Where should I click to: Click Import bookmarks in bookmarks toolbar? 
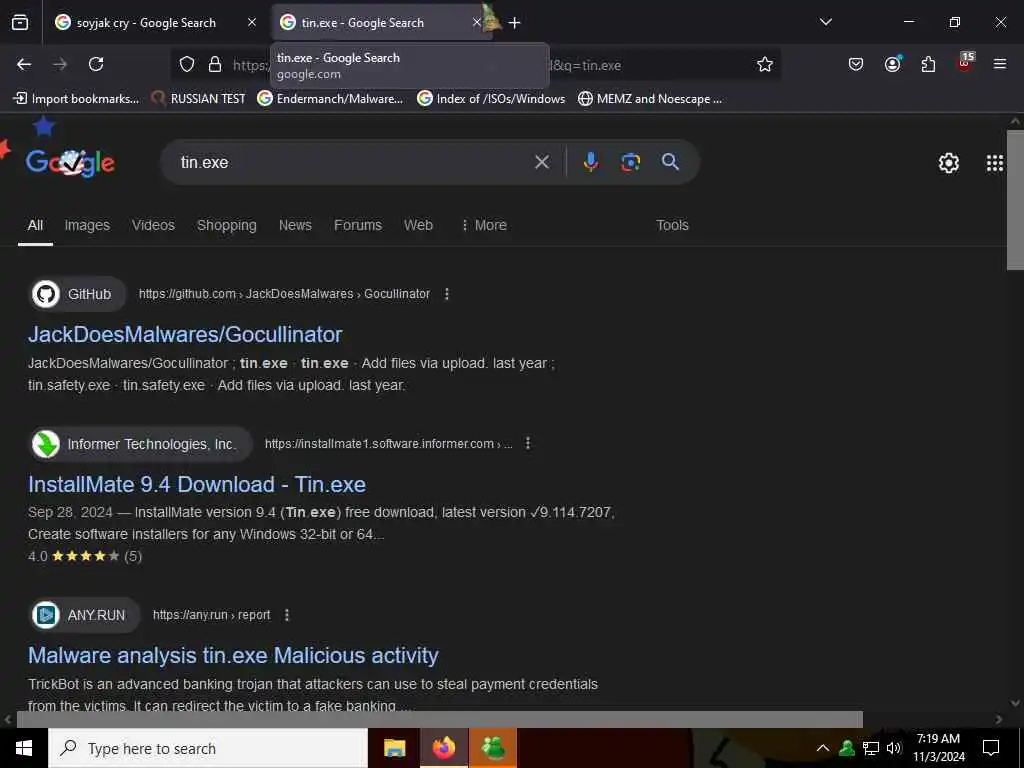pos(76,99)
